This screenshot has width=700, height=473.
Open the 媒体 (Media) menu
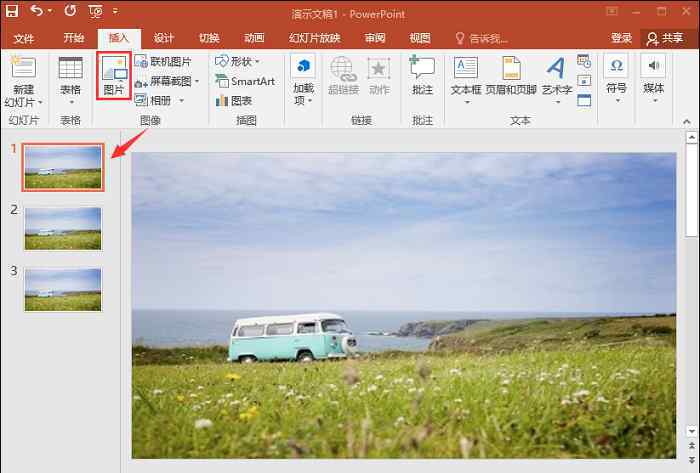(653, 79)
